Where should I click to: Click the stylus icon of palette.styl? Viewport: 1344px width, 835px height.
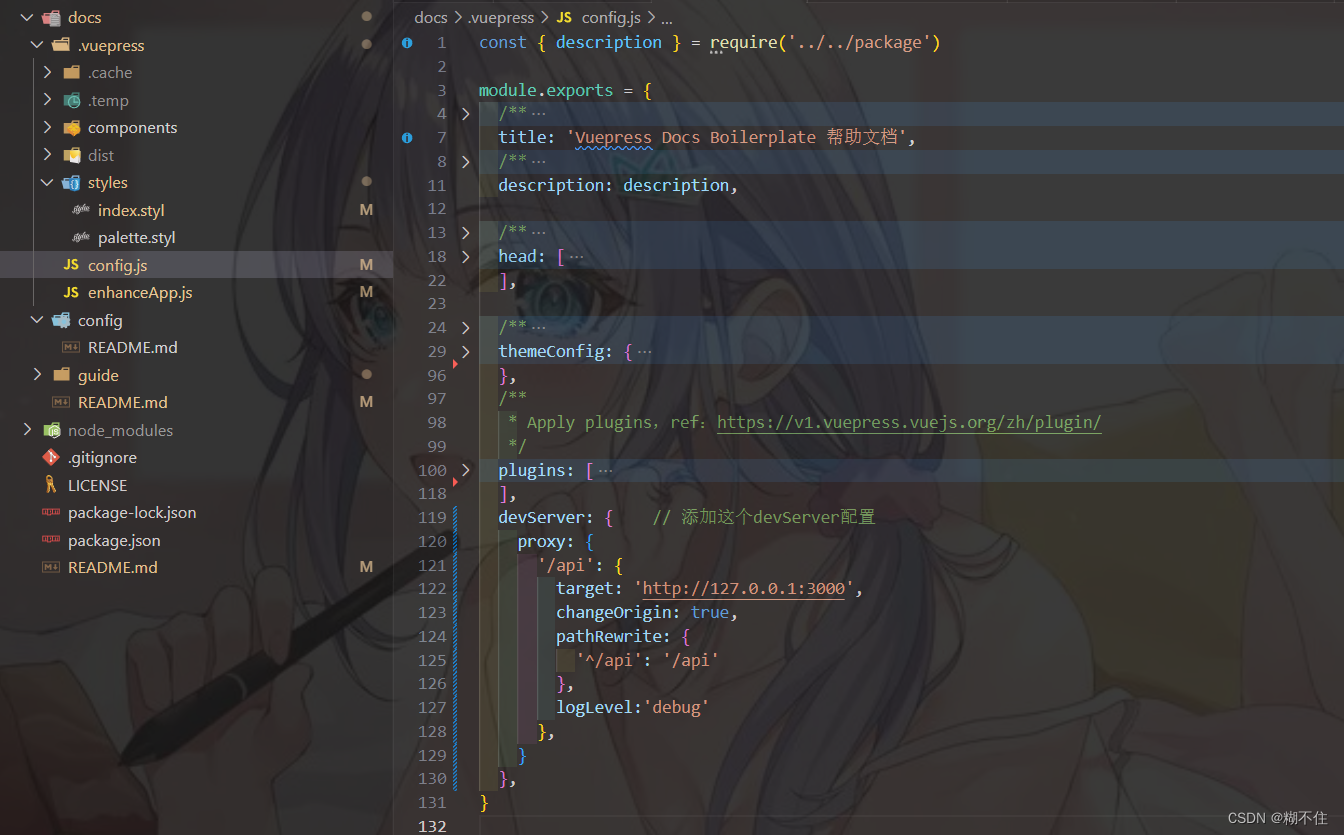(81, 237)
